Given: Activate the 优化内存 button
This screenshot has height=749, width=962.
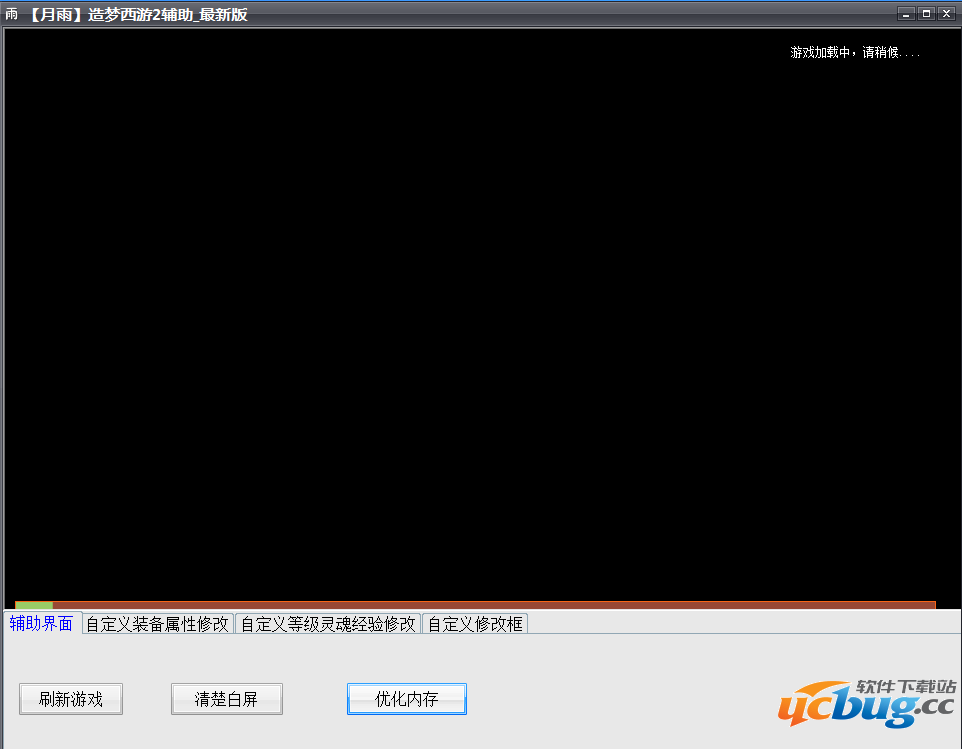Looking at the screenshot, I should 407,699.
